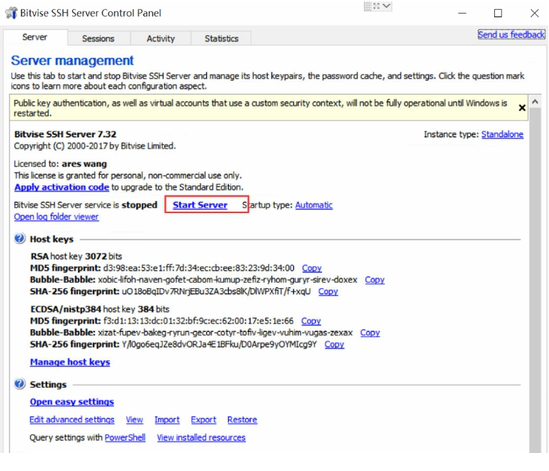Open the PowerShell query link
The width and height of the screenshot is (549, 471).
pyautogui.click(x=125, y=437)
